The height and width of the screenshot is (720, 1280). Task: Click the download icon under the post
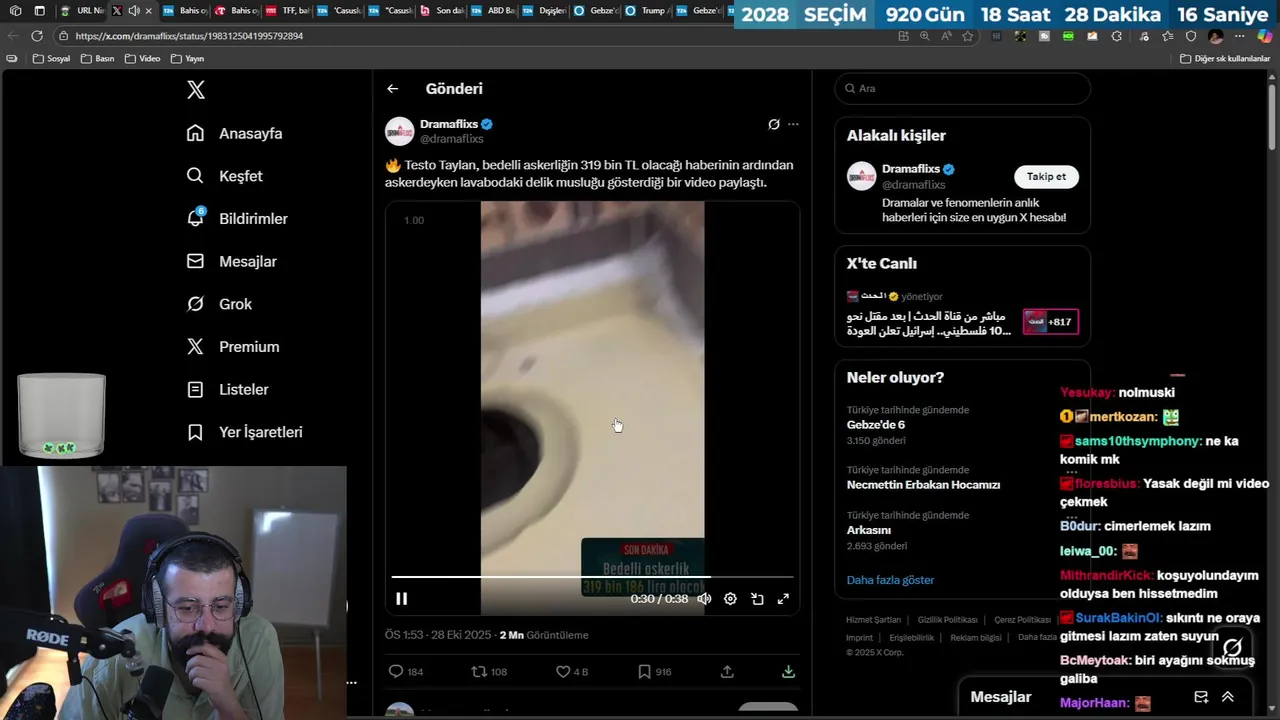(788, 672)
